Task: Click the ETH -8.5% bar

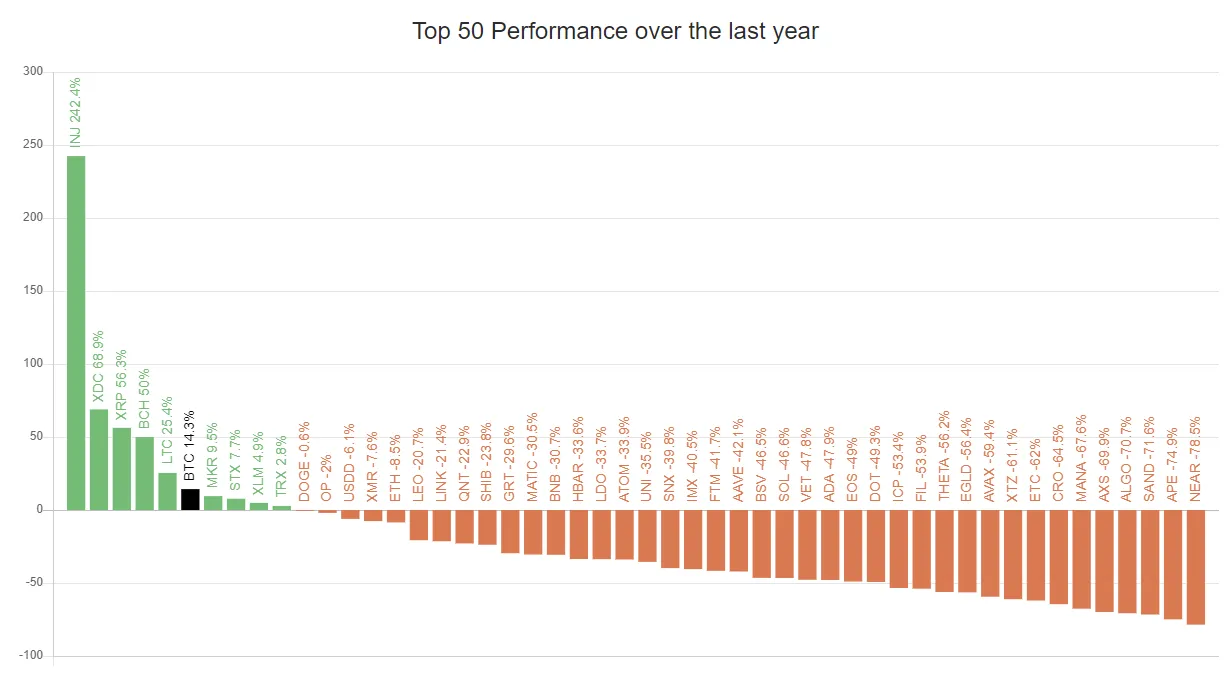Action: click(396, 516)
